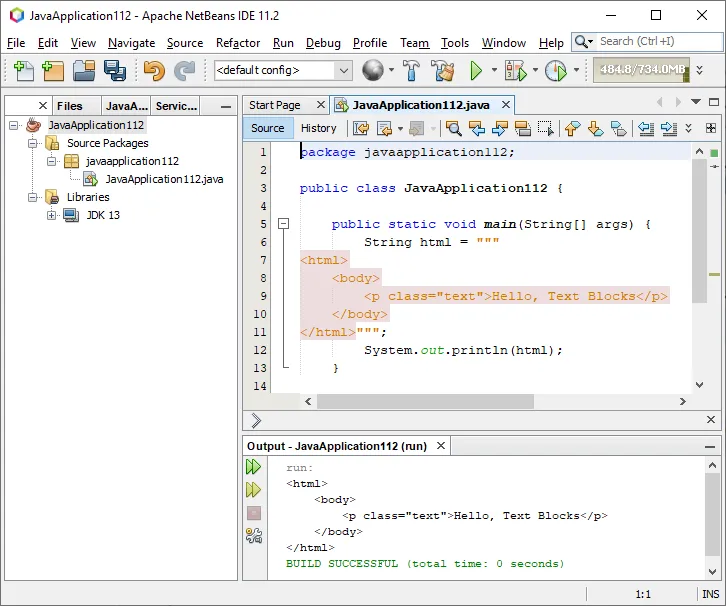The width and height of the screenshot is (726, 606).
Task: Open Output panel settings wrench icon
Action: pyautogui.click(x=254, y=536)
